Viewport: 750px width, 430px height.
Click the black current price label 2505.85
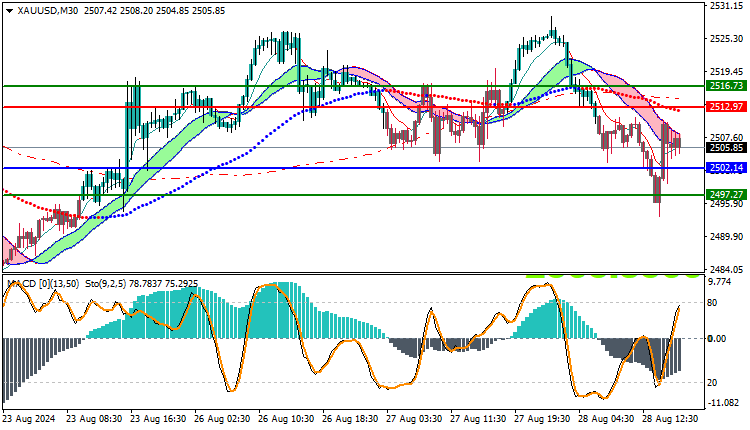point(726,148)
